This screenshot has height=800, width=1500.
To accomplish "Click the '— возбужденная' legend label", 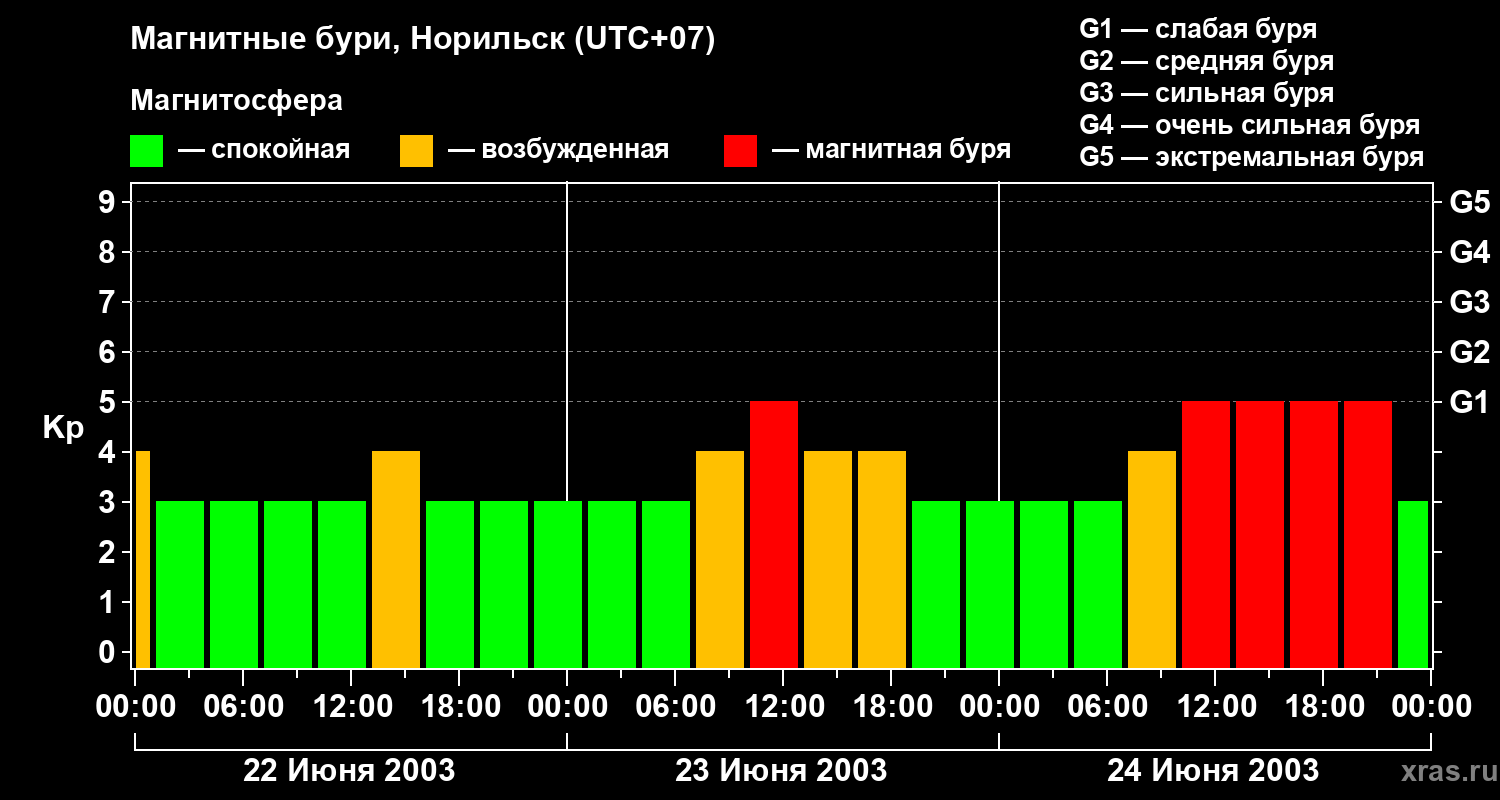I will [558, 150].
